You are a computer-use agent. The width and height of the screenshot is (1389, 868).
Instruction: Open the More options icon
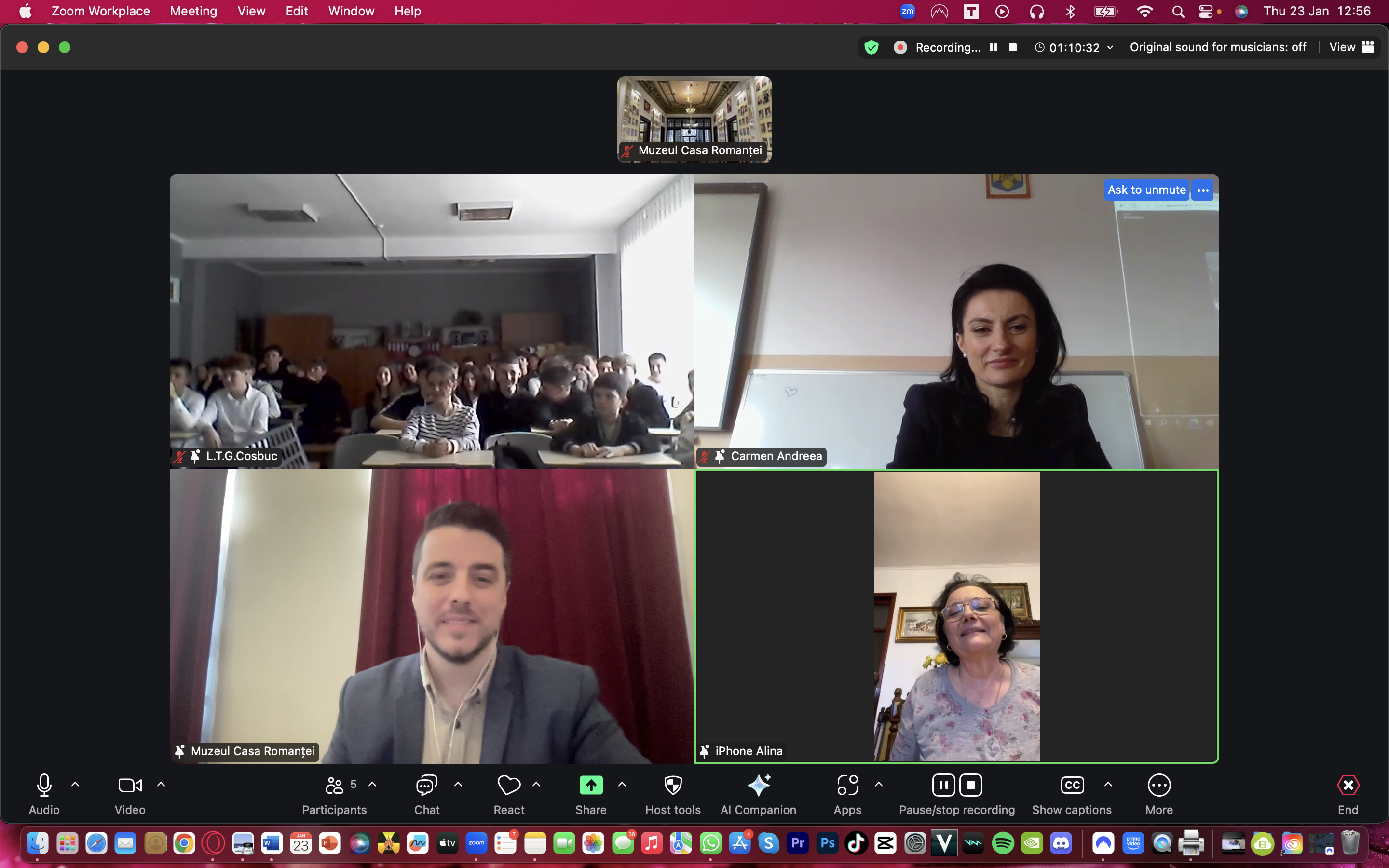(1159, 786)
